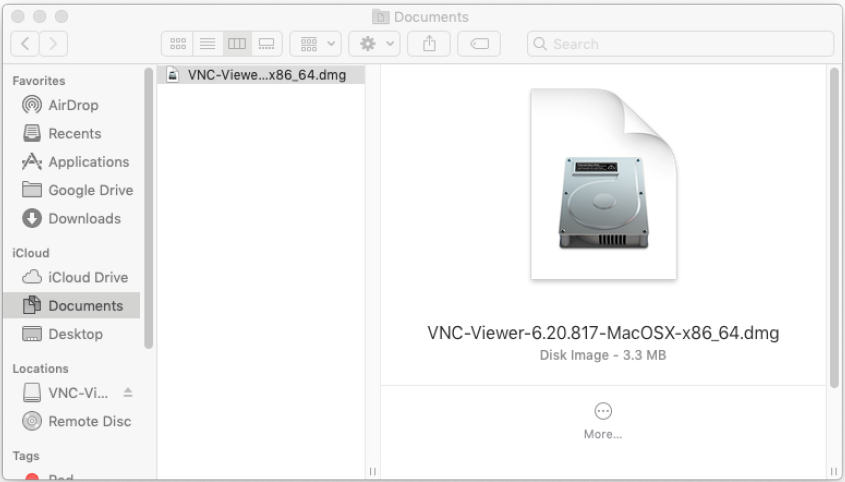This screenshot has height=482, width=845.
Task: Focus the Search field
Action: click(x=680, y=44)
